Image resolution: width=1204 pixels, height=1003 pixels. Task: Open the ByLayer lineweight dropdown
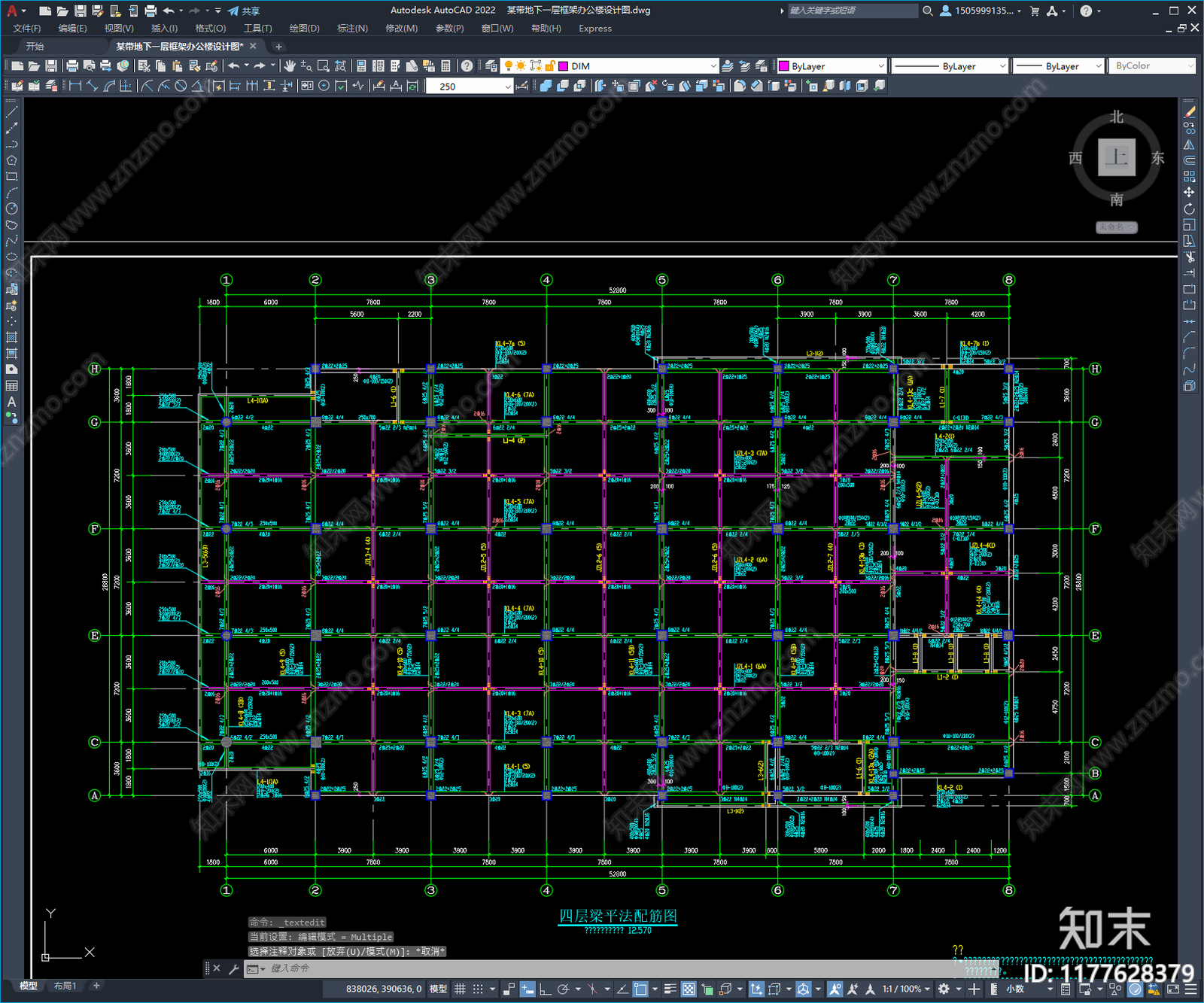click(x=1098, y=66)
